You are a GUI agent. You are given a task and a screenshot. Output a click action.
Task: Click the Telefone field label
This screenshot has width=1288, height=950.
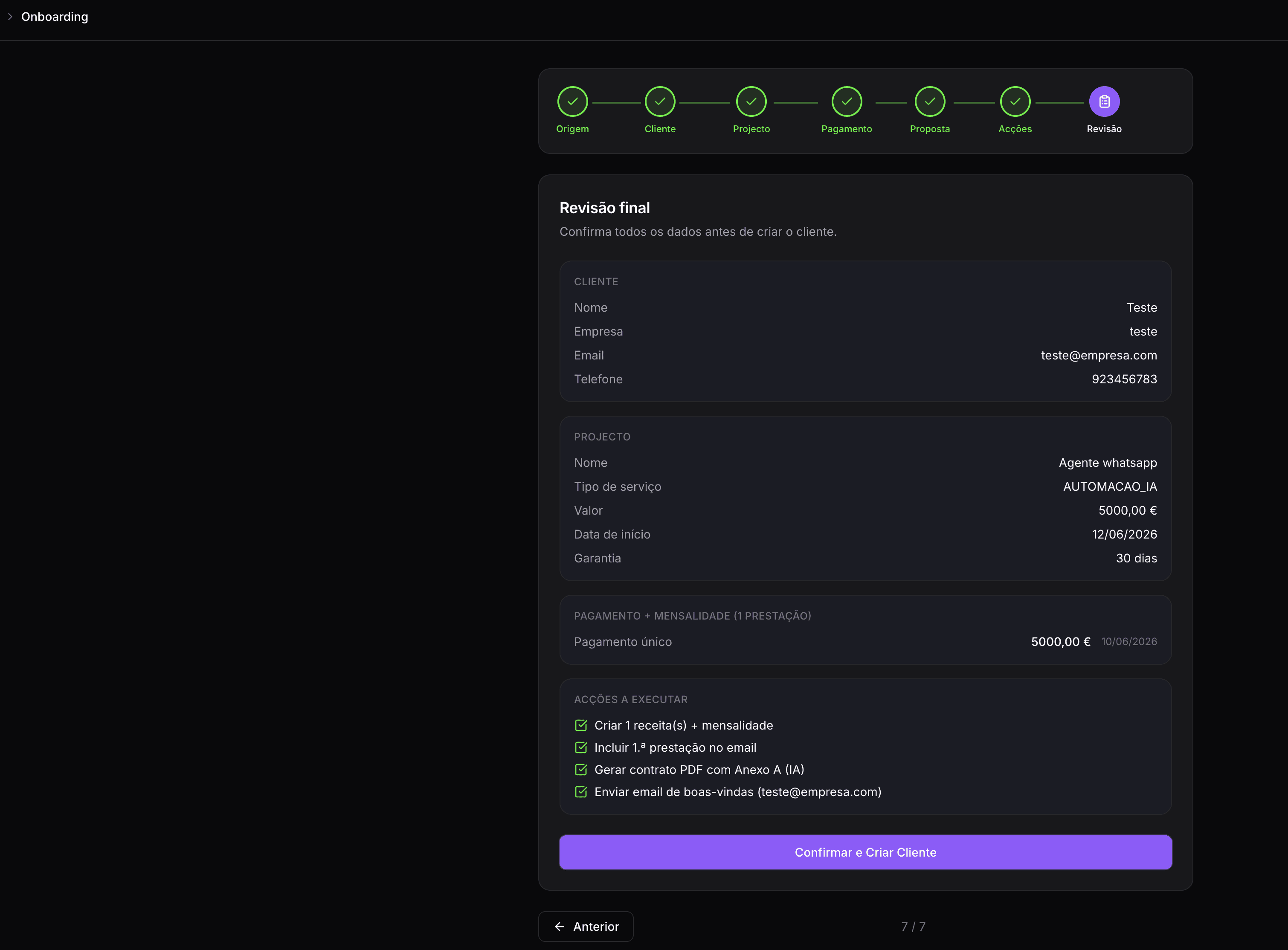tap(598, 379)
